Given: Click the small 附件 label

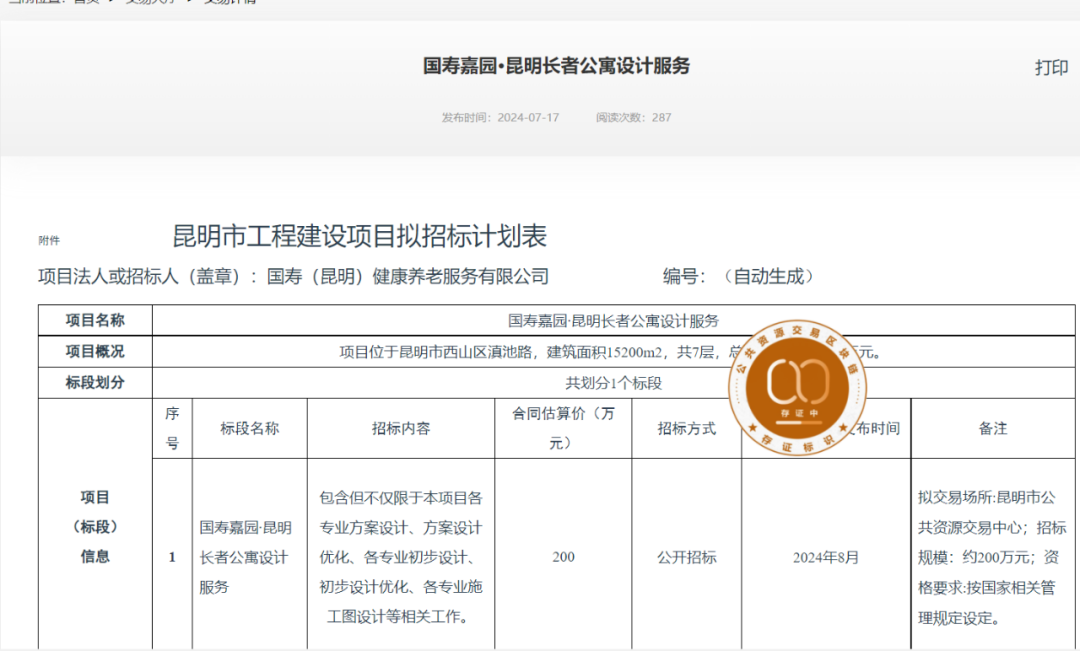Looking at the screenshot, I should [x=49, y=240].
